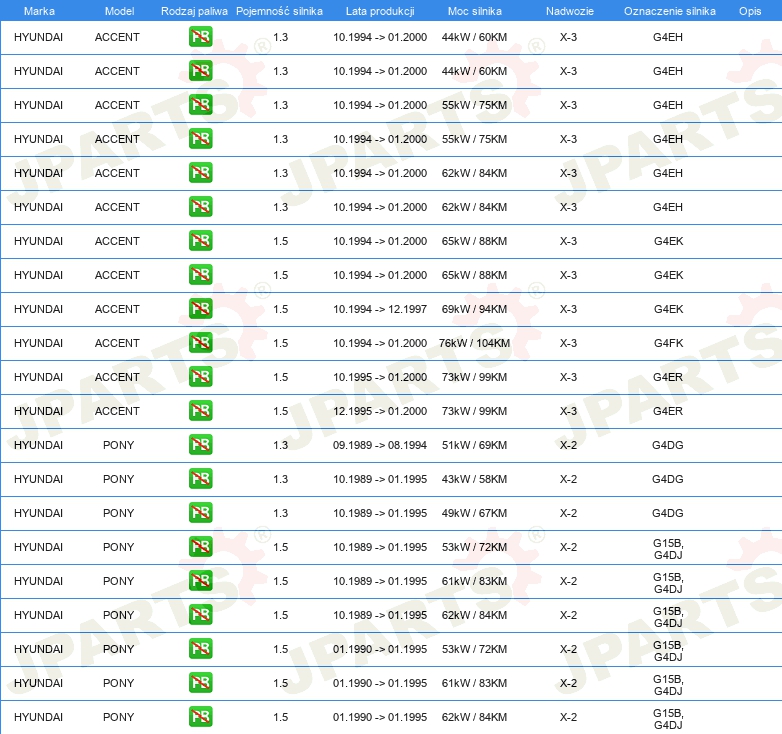The width and height of the screenshot is (782, 734).
Task: Click the fuel icon in the 76kW / 104KM Accent row
Action: [x=200, y=343]
